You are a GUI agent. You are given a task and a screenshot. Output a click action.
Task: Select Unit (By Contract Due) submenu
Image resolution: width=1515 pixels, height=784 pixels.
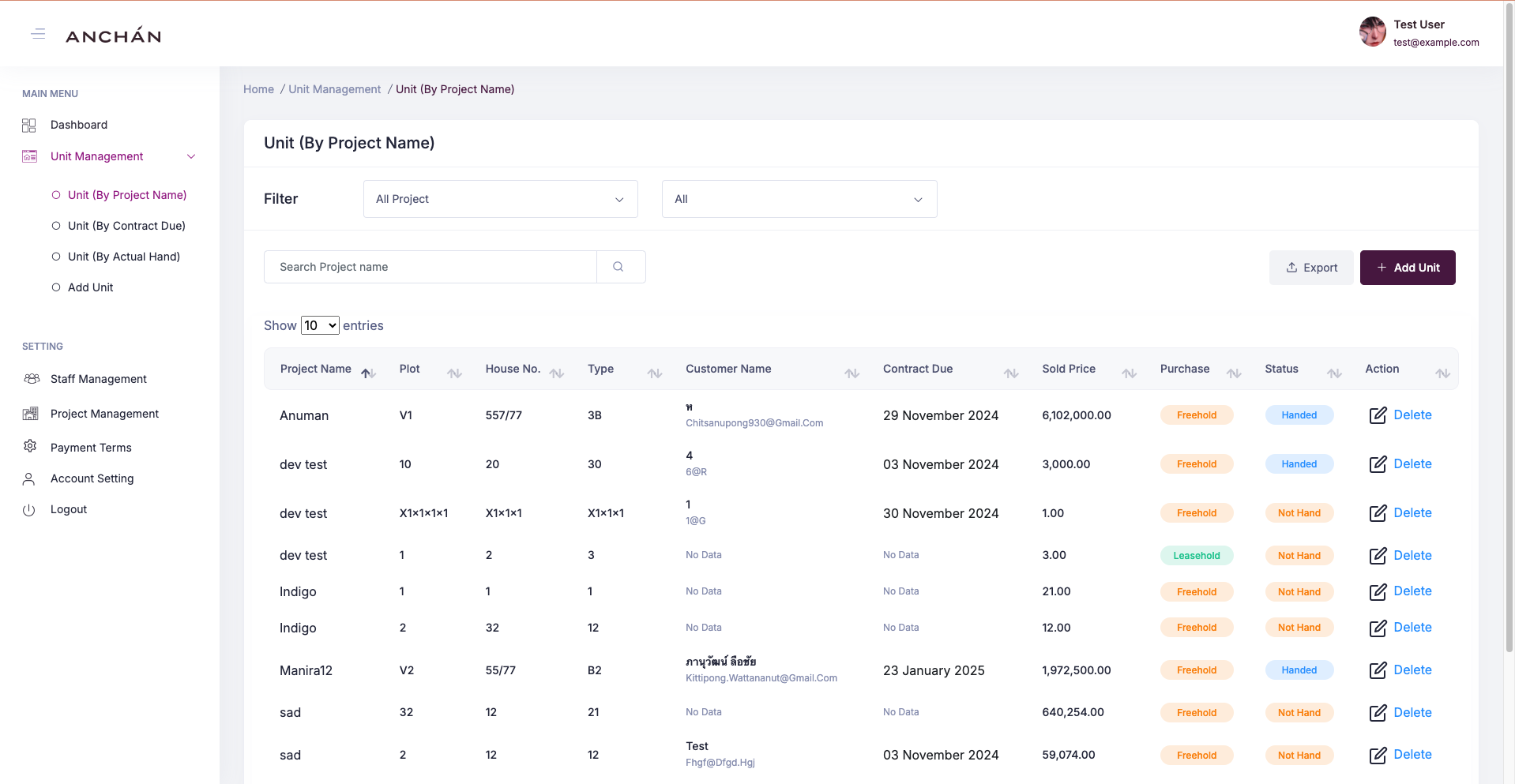126,226
